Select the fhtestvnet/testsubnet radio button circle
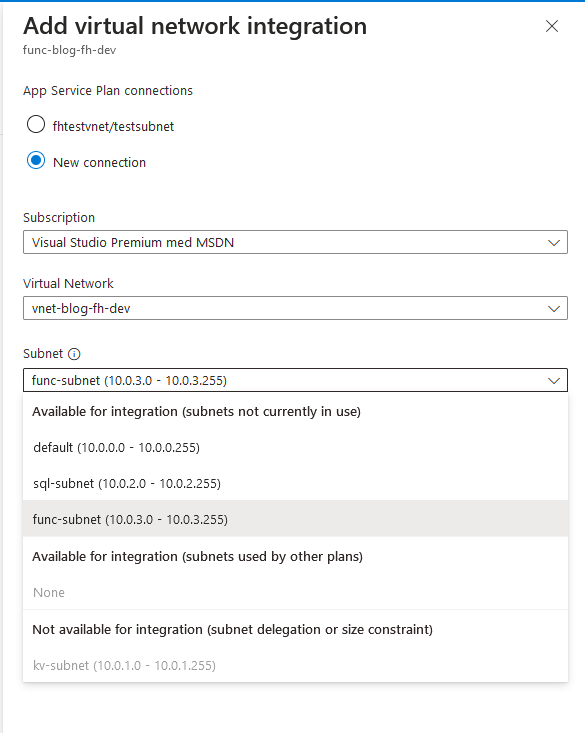This screenshot has width=585, height=733. click(36, 125)
